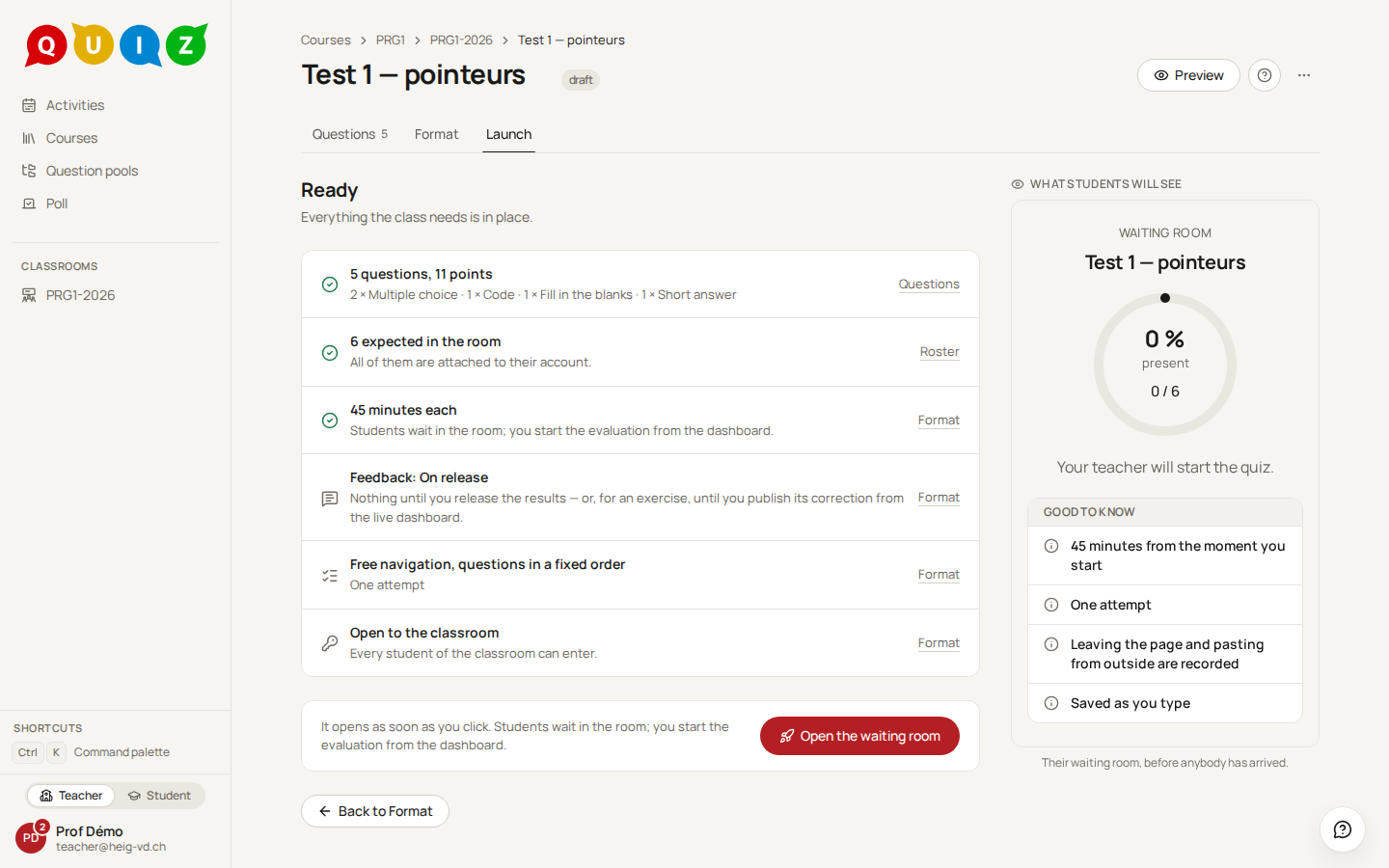This screenshot has height=868, width=1389.
Task: Click check icon beside 6 expected row
Action: 330,353
